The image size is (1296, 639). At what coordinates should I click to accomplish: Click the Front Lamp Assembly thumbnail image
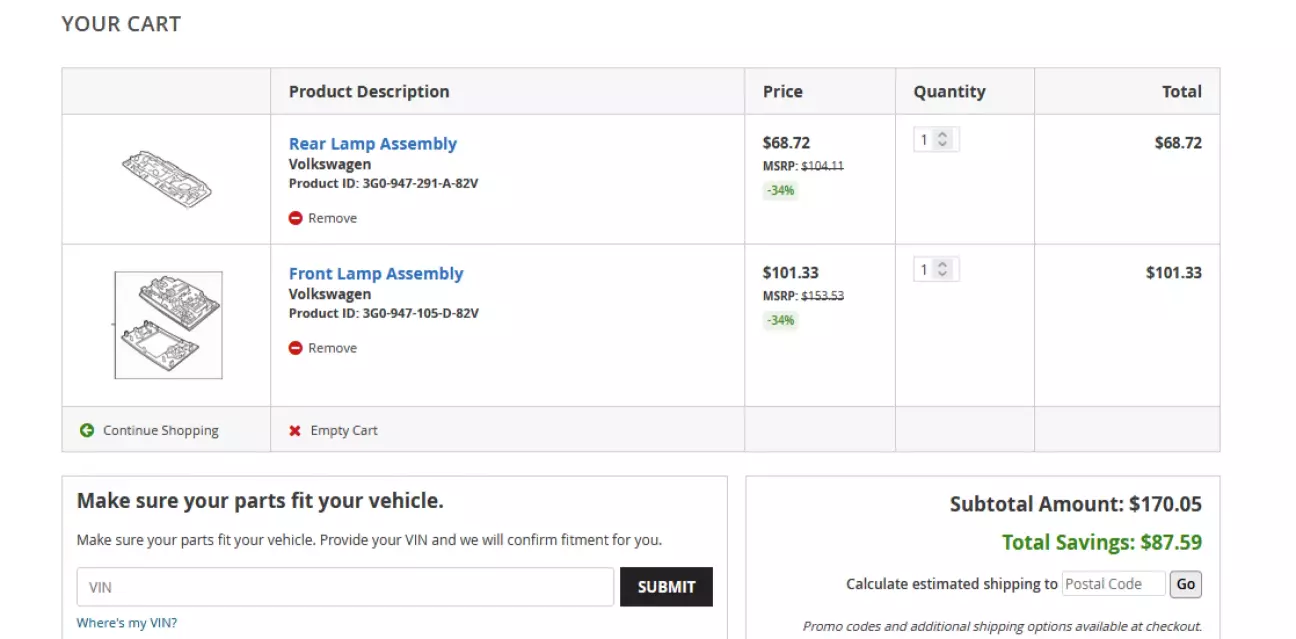tap(168, 325)
